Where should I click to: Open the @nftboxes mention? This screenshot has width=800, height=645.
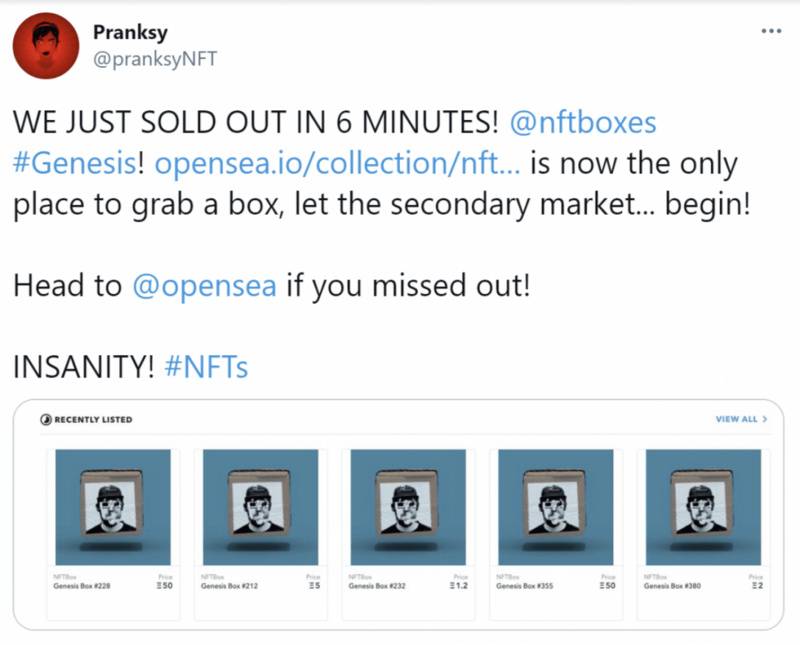(x=583, y=122)
